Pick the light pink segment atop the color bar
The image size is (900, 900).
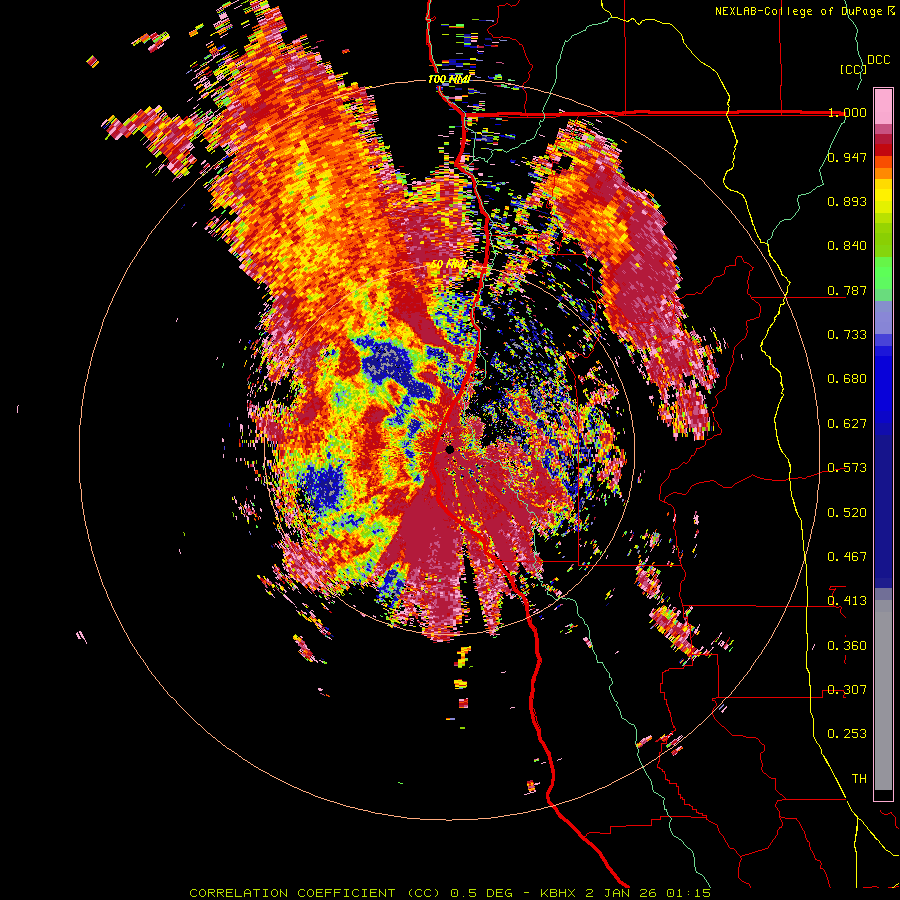883,106
